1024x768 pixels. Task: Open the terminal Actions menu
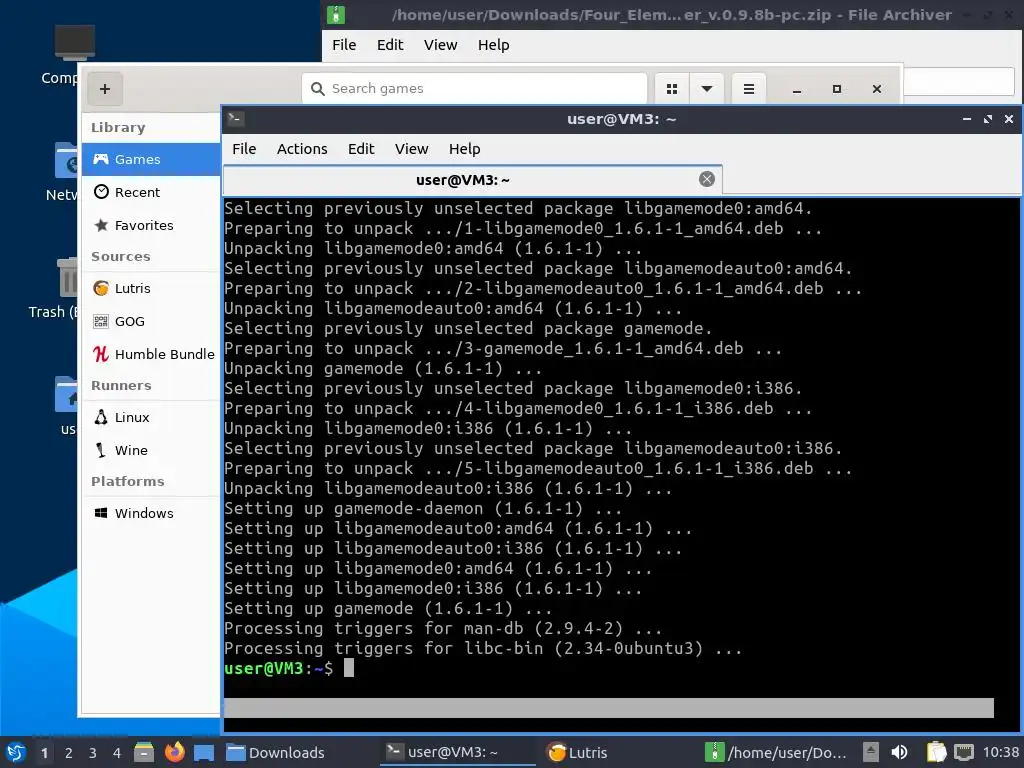coord(302,149)
